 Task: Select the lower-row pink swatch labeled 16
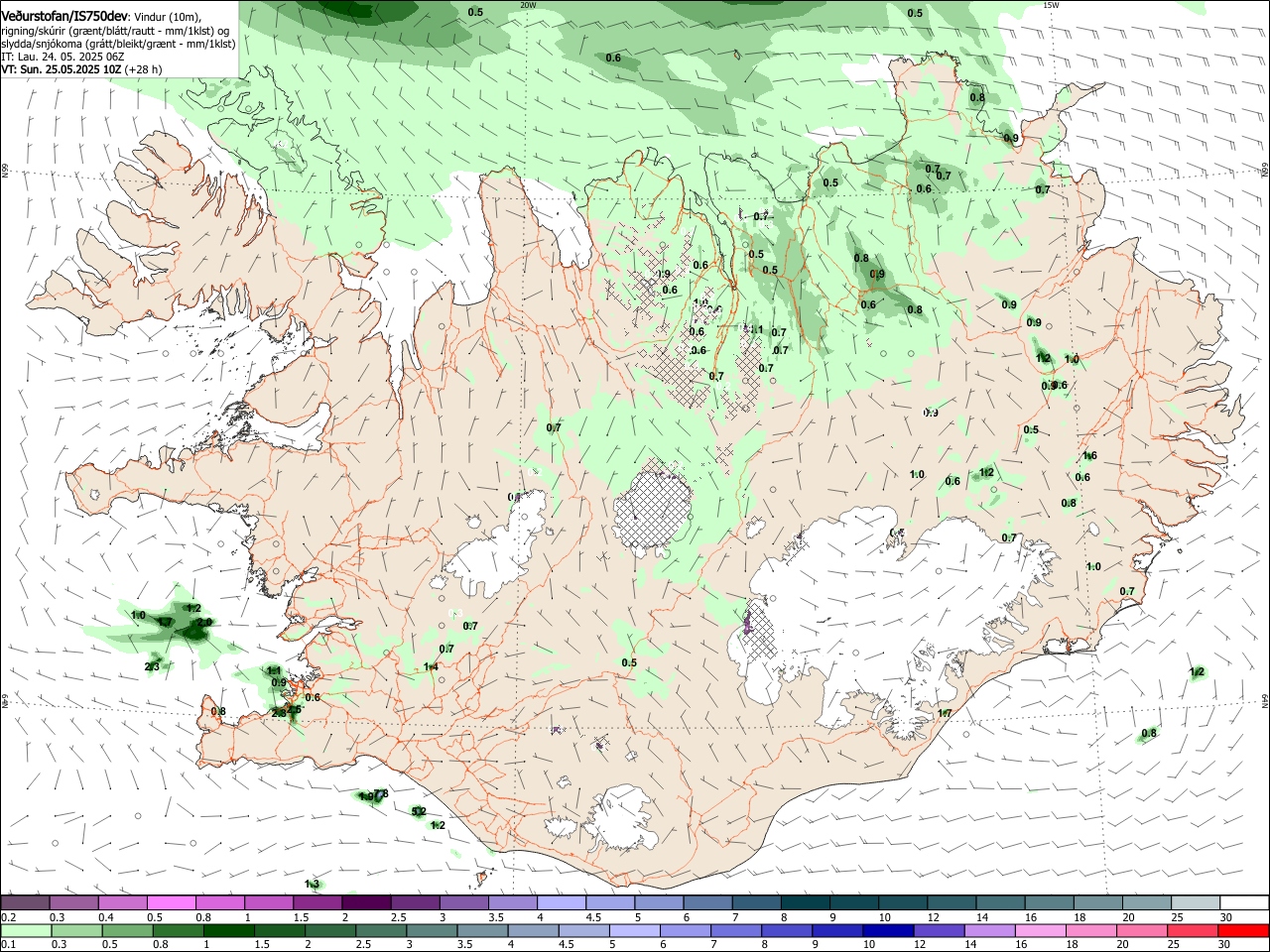[x=1041, y=931]
